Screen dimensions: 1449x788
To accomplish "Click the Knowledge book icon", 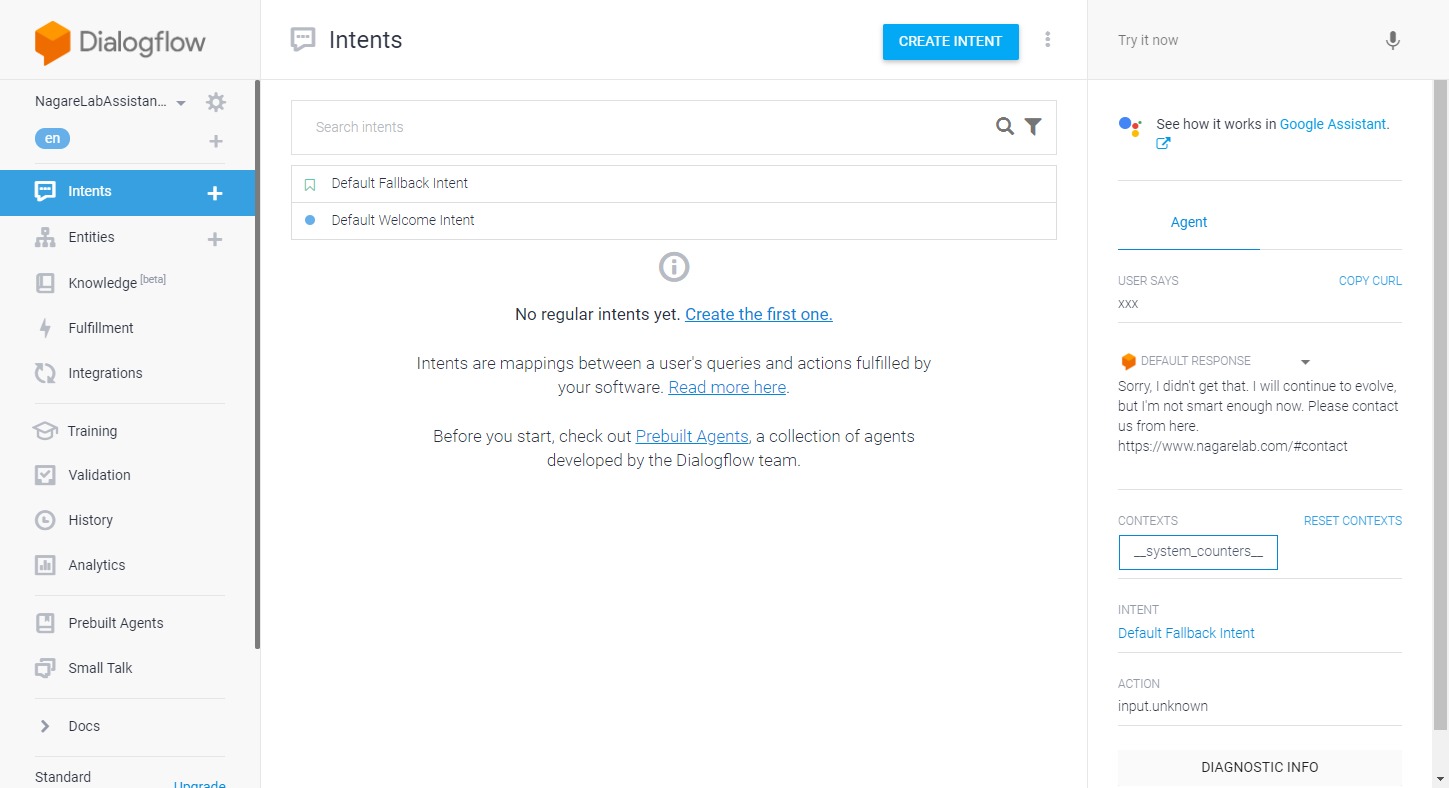I will [45, 283].
